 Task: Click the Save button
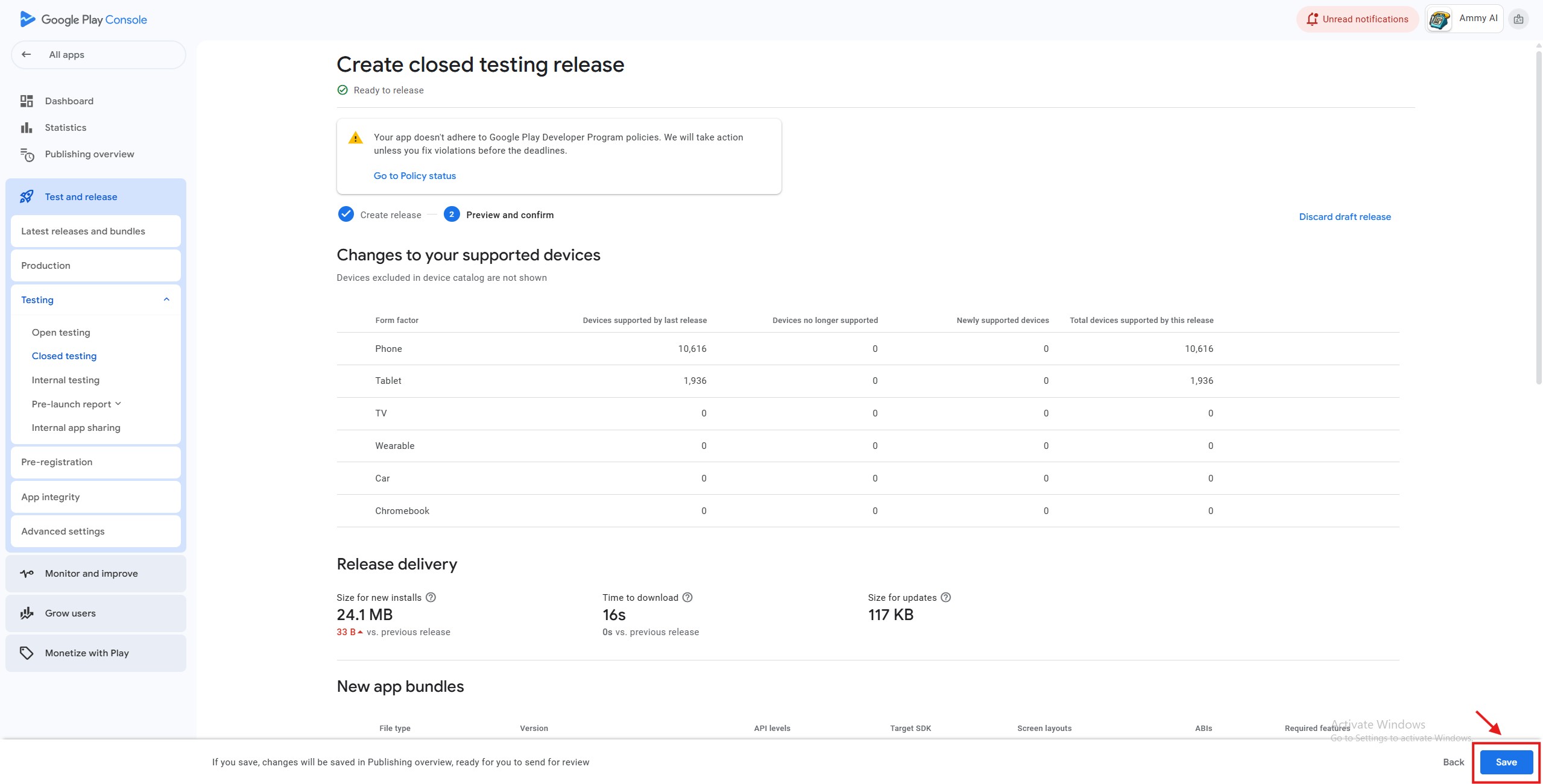(1506, 762)
